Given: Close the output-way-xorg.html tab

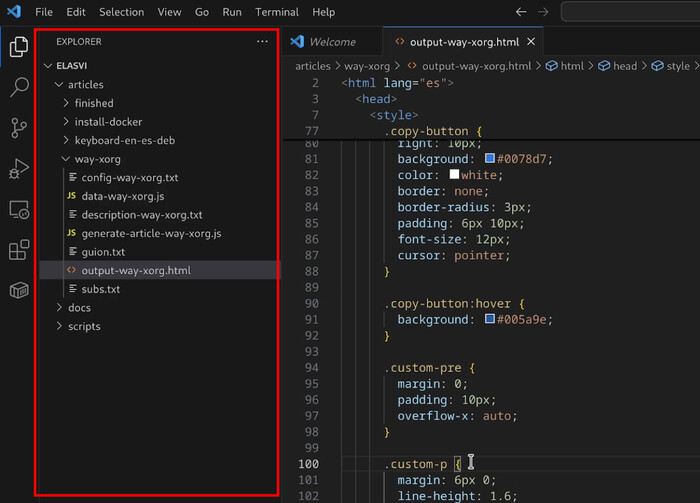Looking at the screenshot, I should (531, 42).
